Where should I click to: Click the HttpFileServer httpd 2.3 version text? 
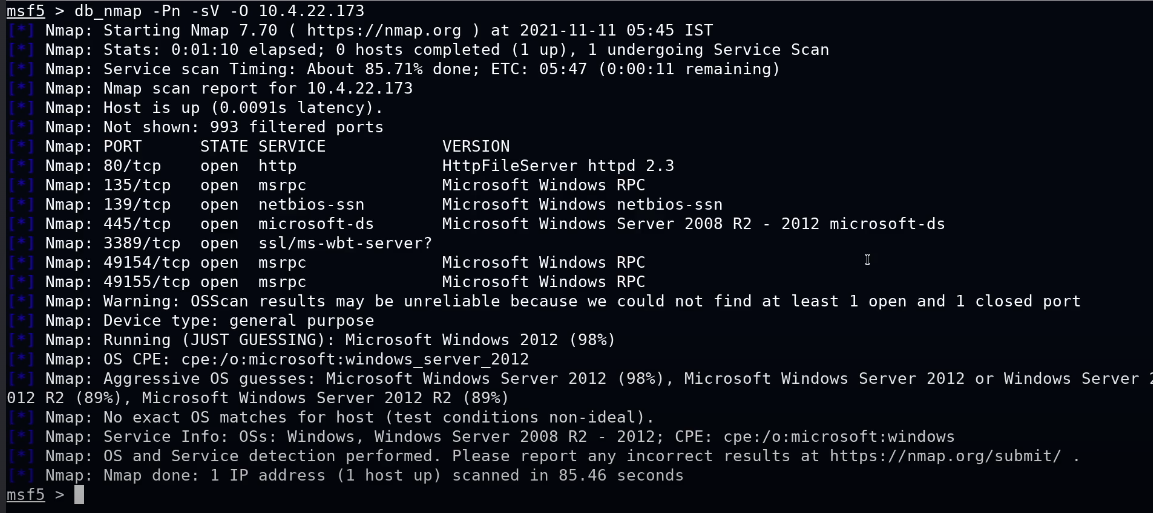tap(558, 165)
